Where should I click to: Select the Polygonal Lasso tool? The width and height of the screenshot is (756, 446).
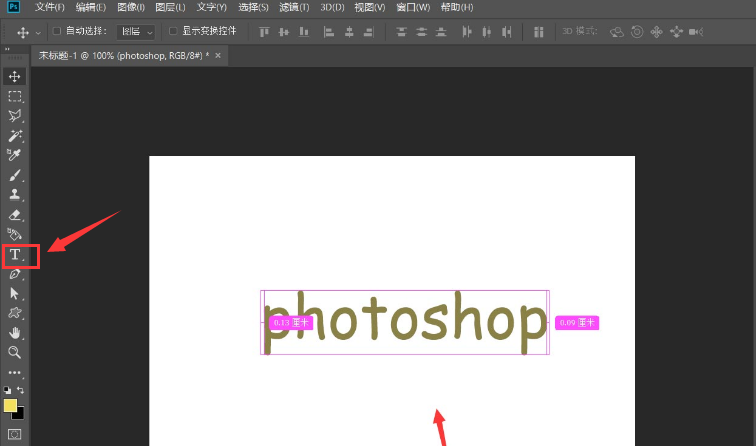pos(14,116)
